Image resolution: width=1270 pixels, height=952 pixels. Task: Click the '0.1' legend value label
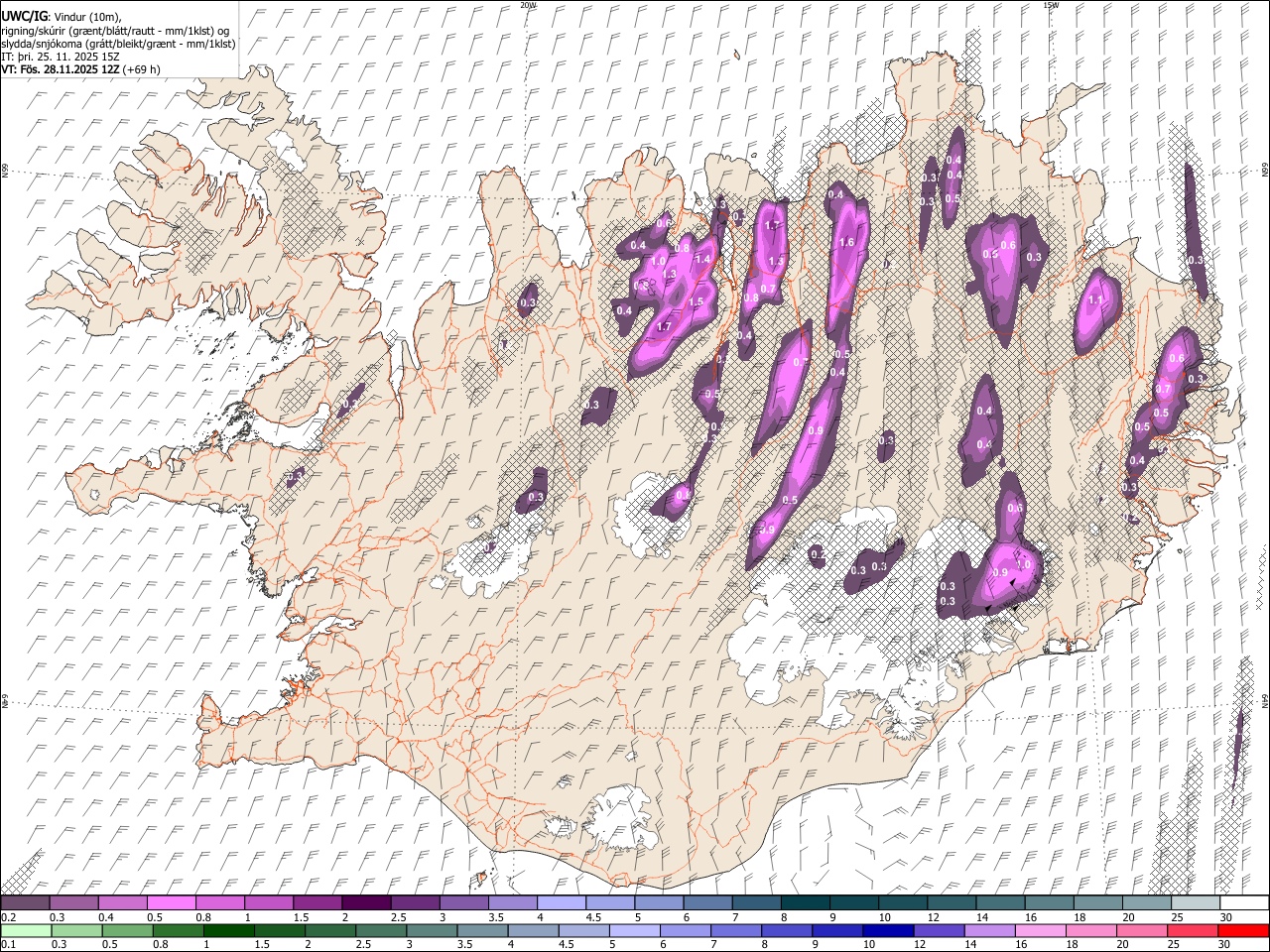click(x=9, y=944)
